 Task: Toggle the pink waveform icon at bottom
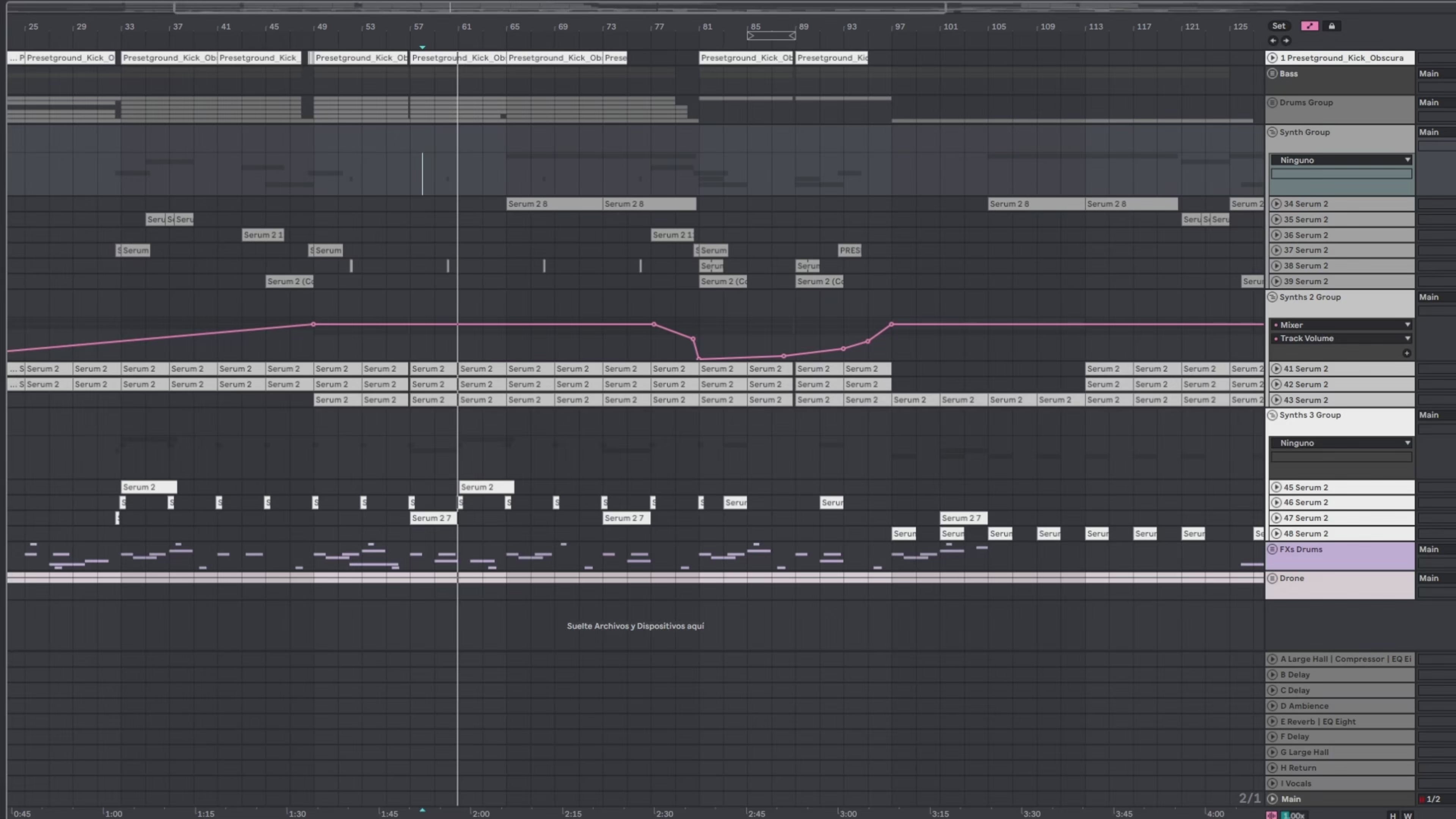[x=1271, y=815]
